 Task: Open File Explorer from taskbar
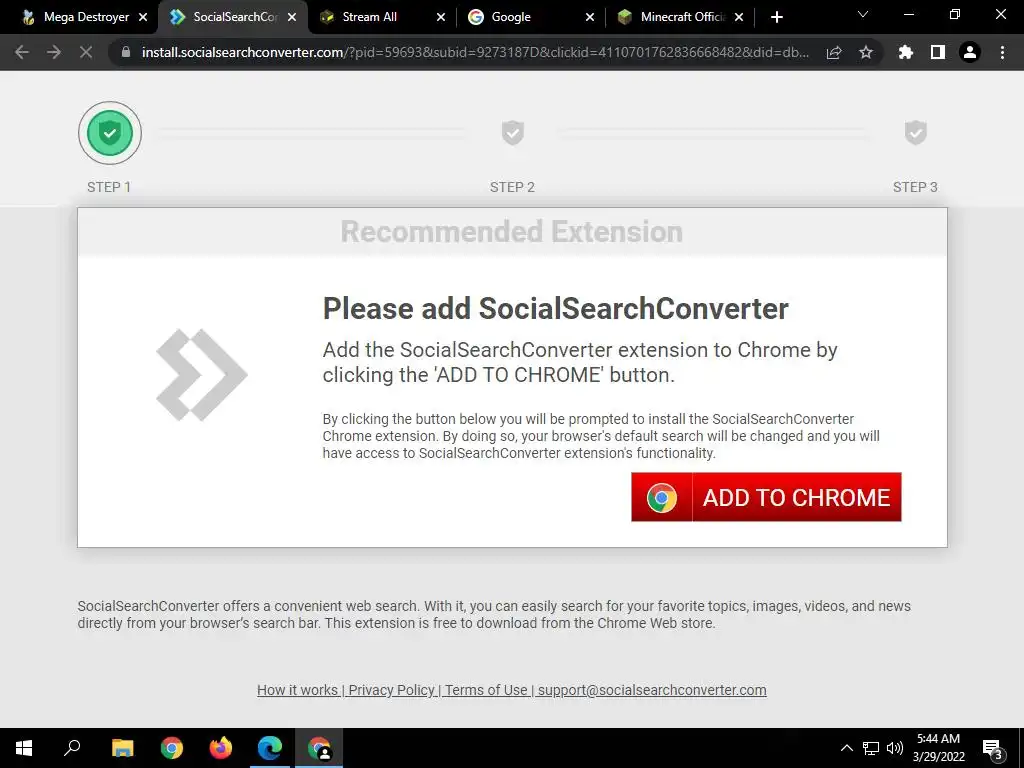pos(123,748)
